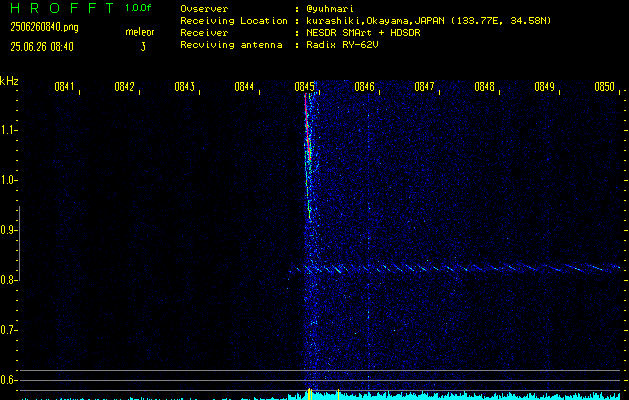The image size is (629, 400).
Task: Click the lone yellow detection marker between 0845 and 0846
Action: pos(338,394)
